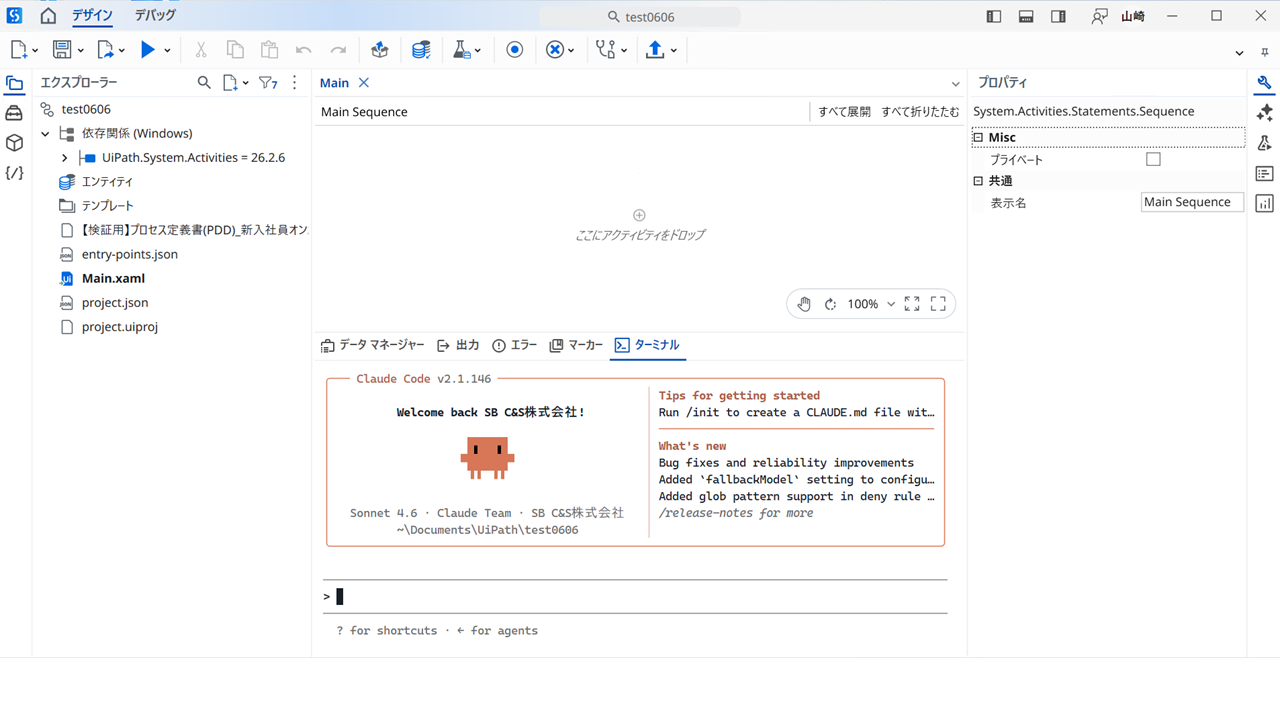Run the workflow with the play button
This screenshot has height=720, width=1280.
[x=148, y=50]
